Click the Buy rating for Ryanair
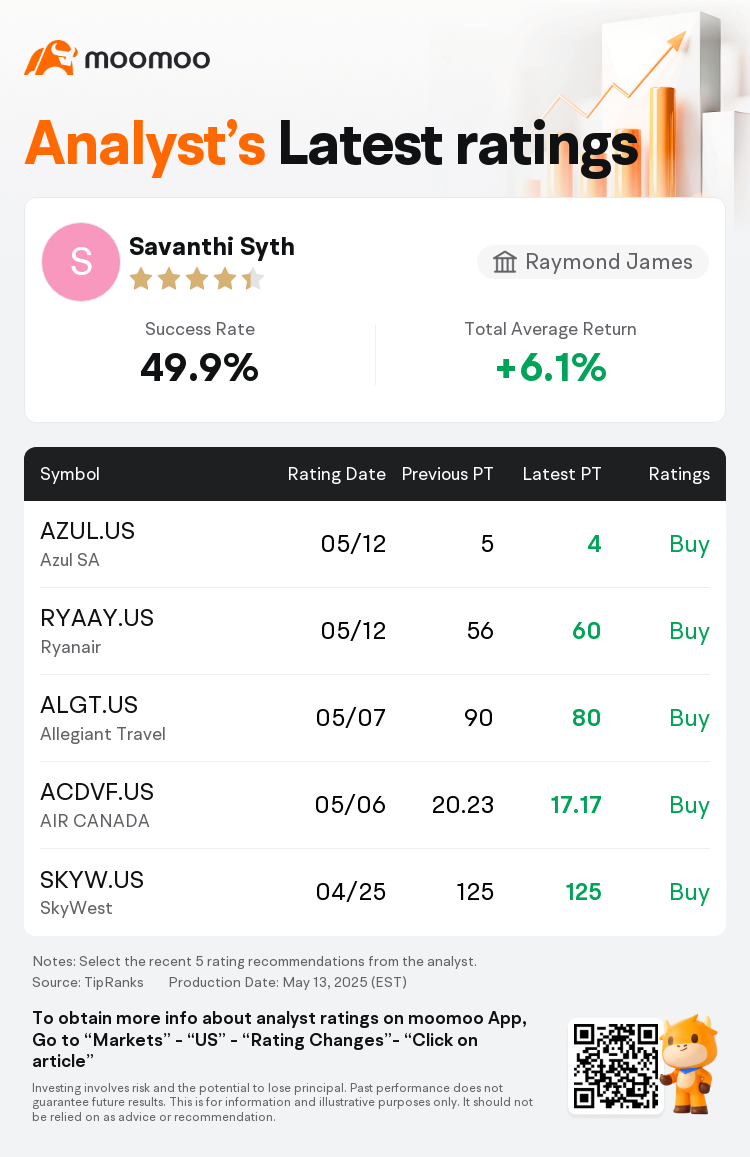Image resolution: width=750 pixels, height=1157 pixels. click(x=689, y=632)
